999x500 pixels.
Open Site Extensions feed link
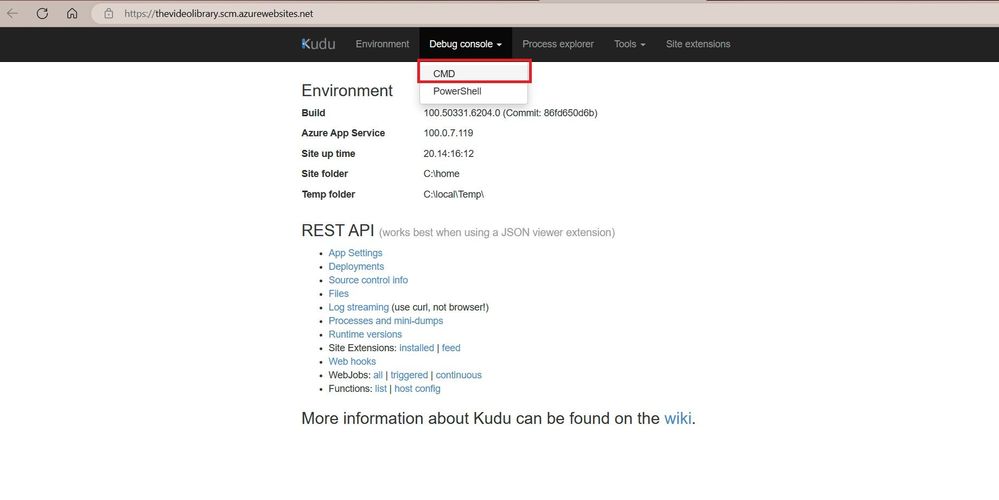(451, 348)
